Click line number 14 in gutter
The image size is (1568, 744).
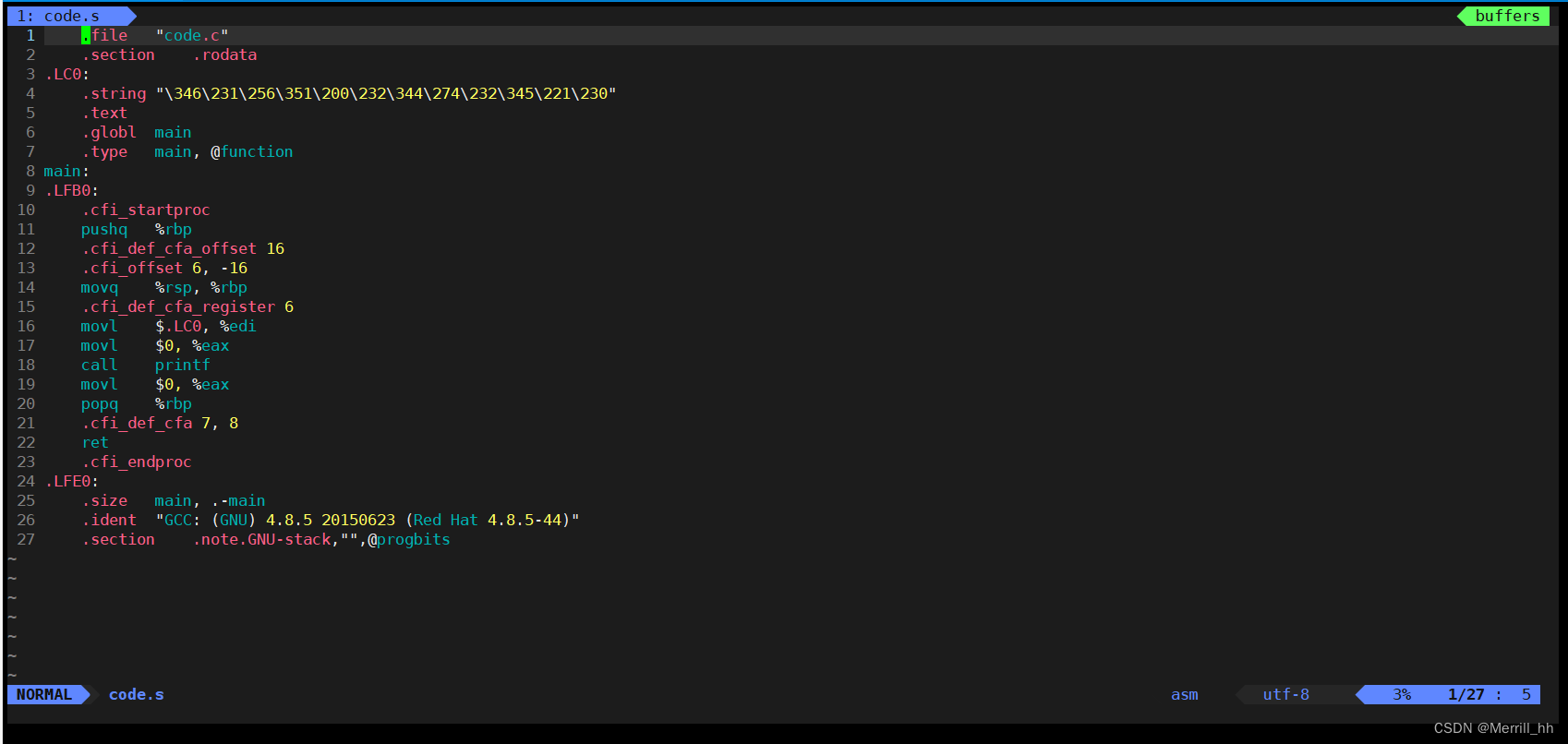point(26,287)
